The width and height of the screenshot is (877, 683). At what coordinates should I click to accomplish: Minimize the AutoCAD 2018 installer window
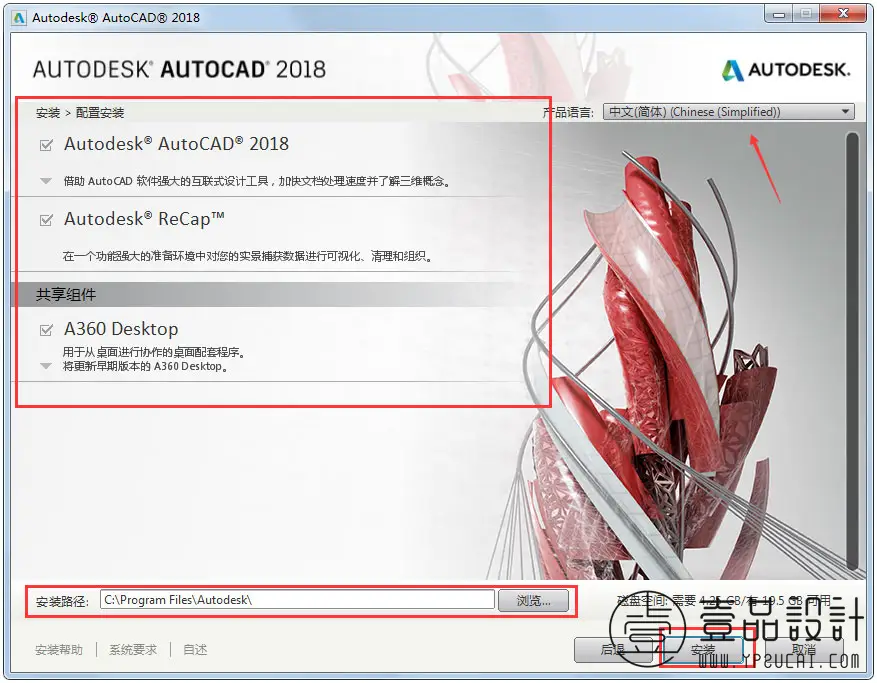point(779,14)
